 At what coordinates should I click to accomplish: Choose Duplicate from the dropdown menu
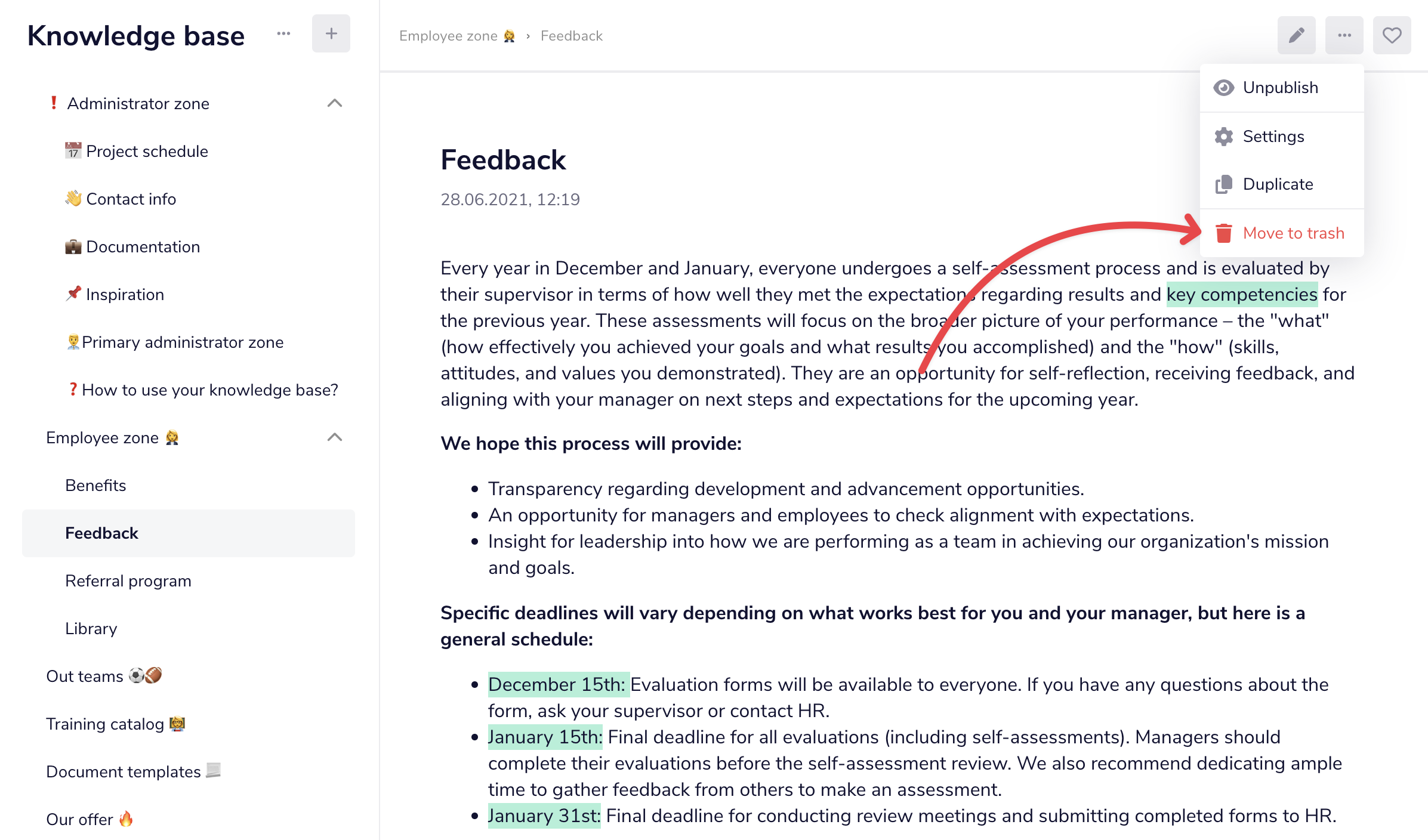[x=1282, y=184]
